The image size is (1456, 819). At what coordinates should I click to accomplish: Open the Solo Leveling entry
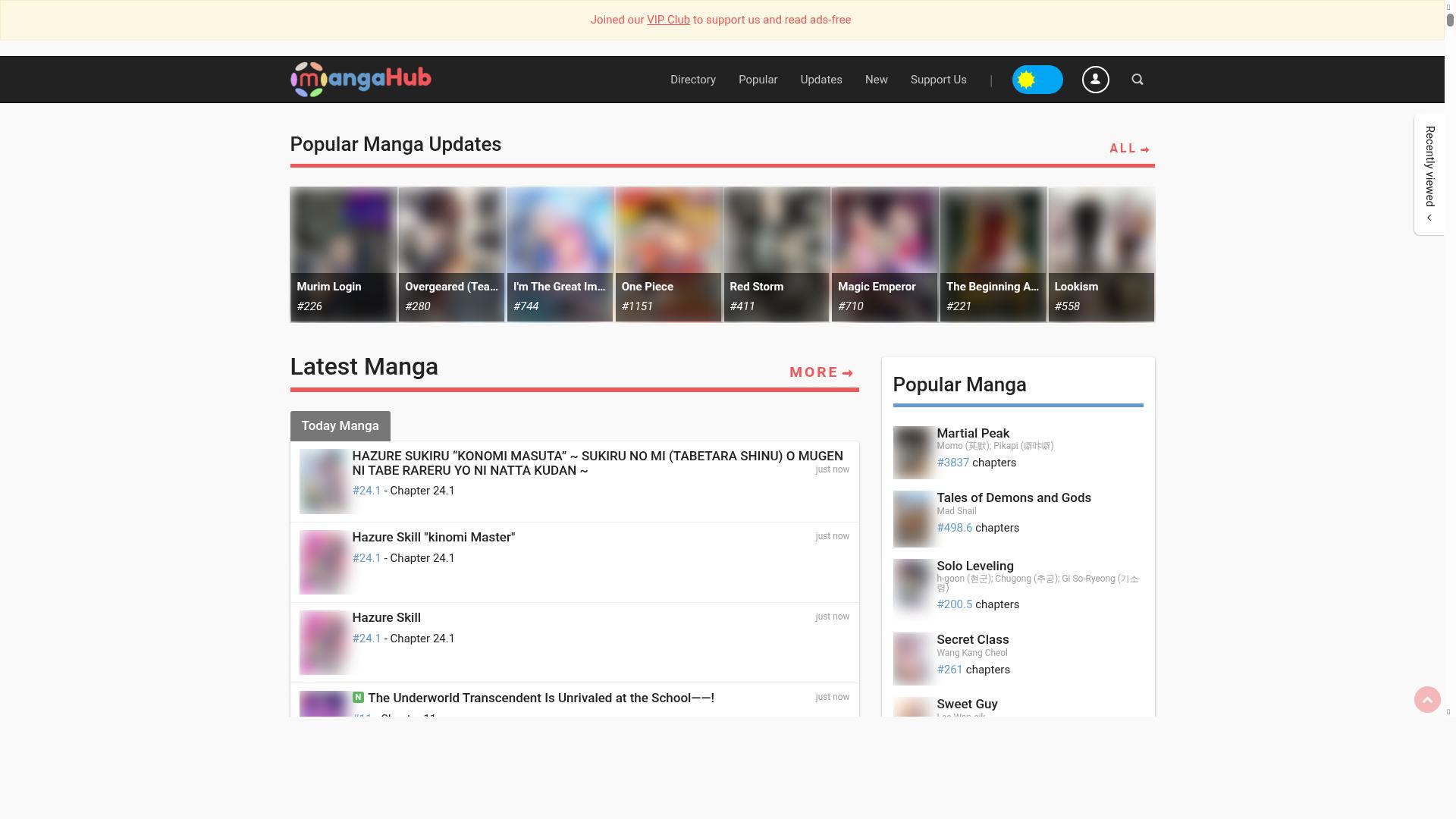click(x=975, y=566)
